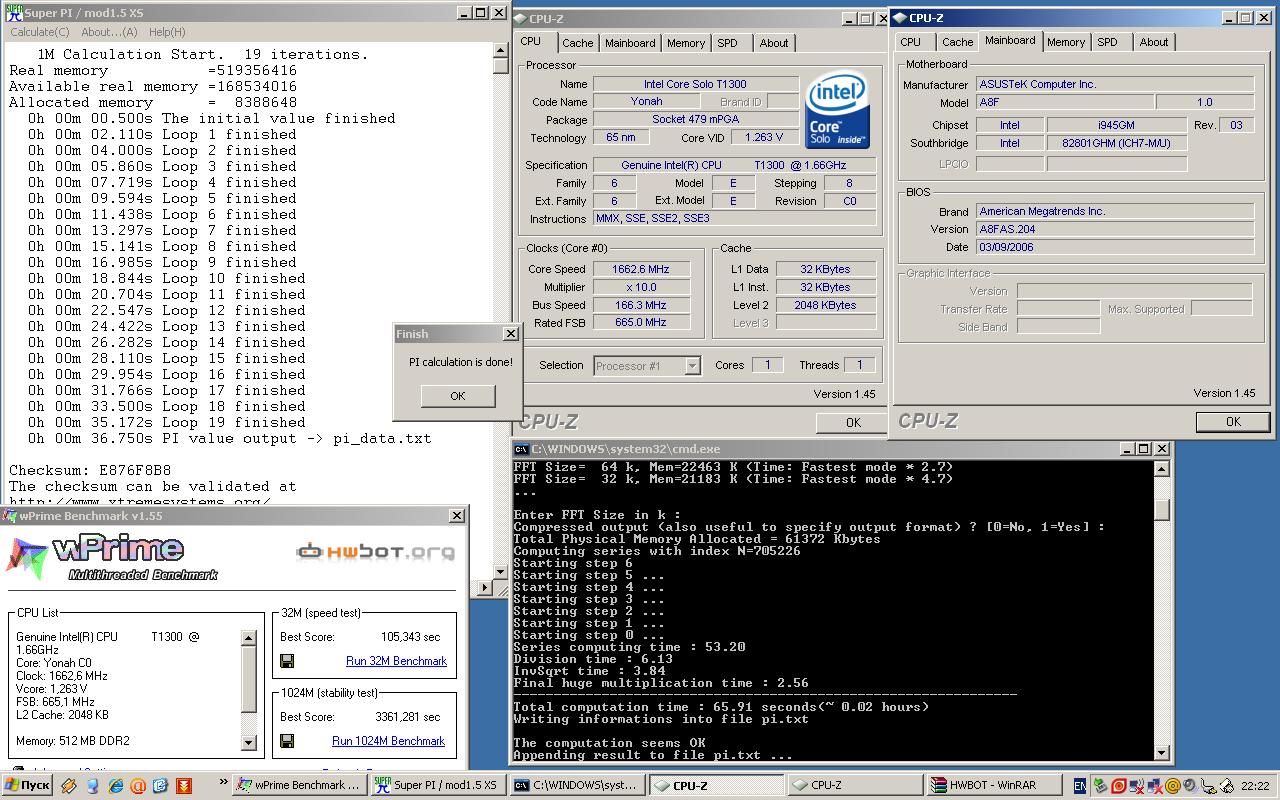Click the red circular tray icon
The image size is (1280, 800).
point(1119,786)
